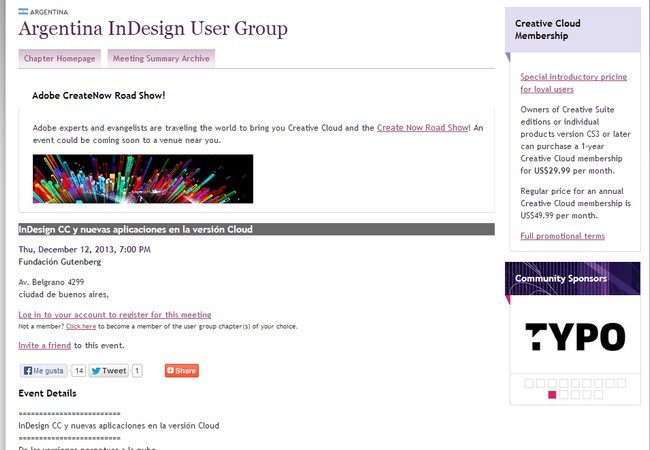
Task: Click the Twitter Tweet button
Action: [x=108, y=370]
